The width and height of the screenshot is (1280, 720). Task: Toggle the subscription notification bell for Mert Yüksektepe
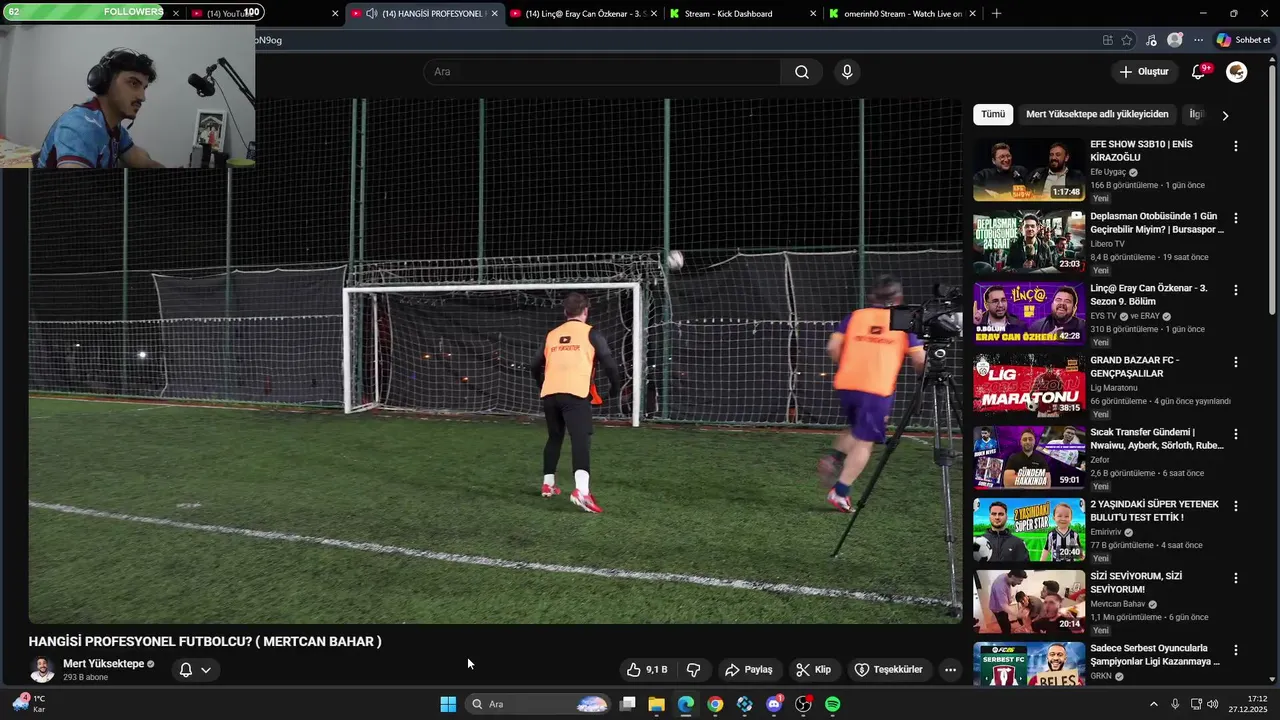click(x=185, y=670)
